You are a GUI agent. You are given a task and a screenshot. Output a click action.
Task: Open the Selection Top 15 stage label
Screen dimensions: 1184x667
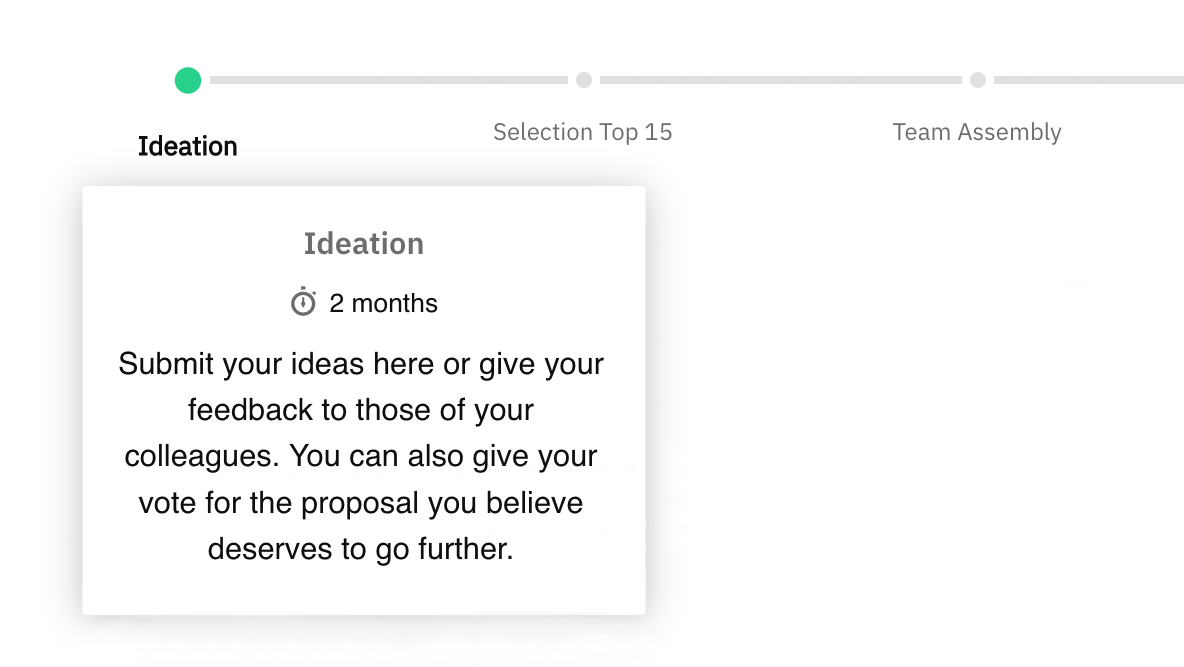coord(582,132)
